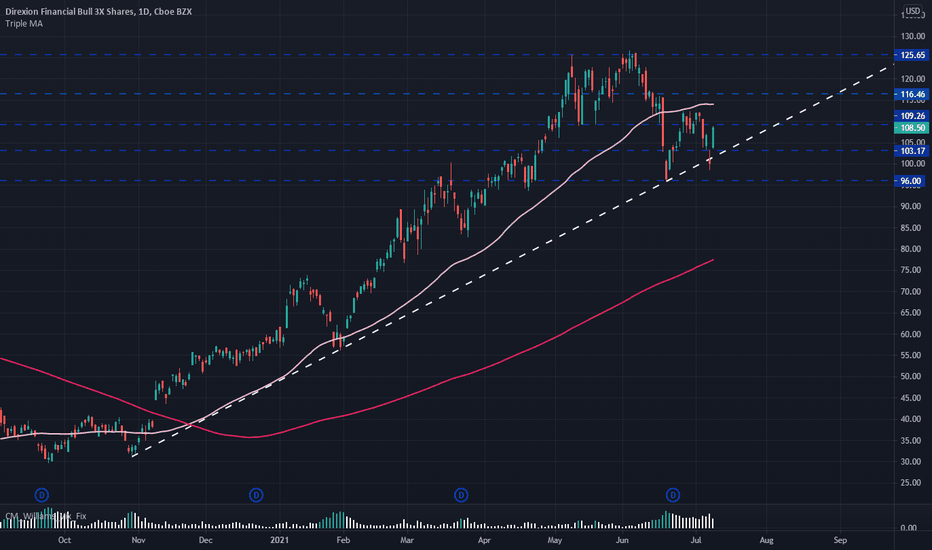Select the Triple MA indicator label
This screenshot has height=550, width=932.
pyautogui.click(x=24, y=24)
